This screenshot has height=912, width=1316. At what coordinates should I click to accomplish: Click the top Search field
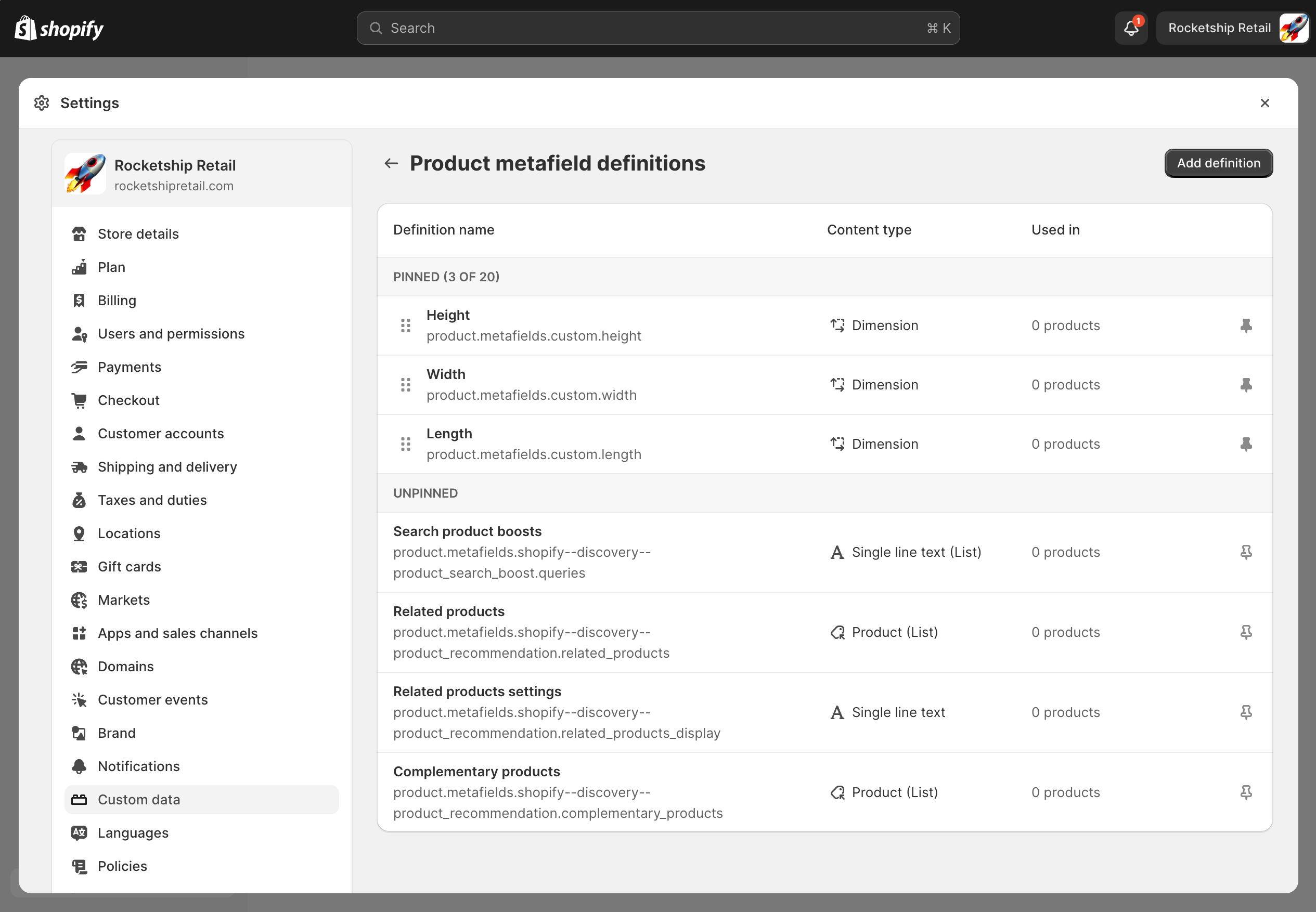(x=657, y=28)
